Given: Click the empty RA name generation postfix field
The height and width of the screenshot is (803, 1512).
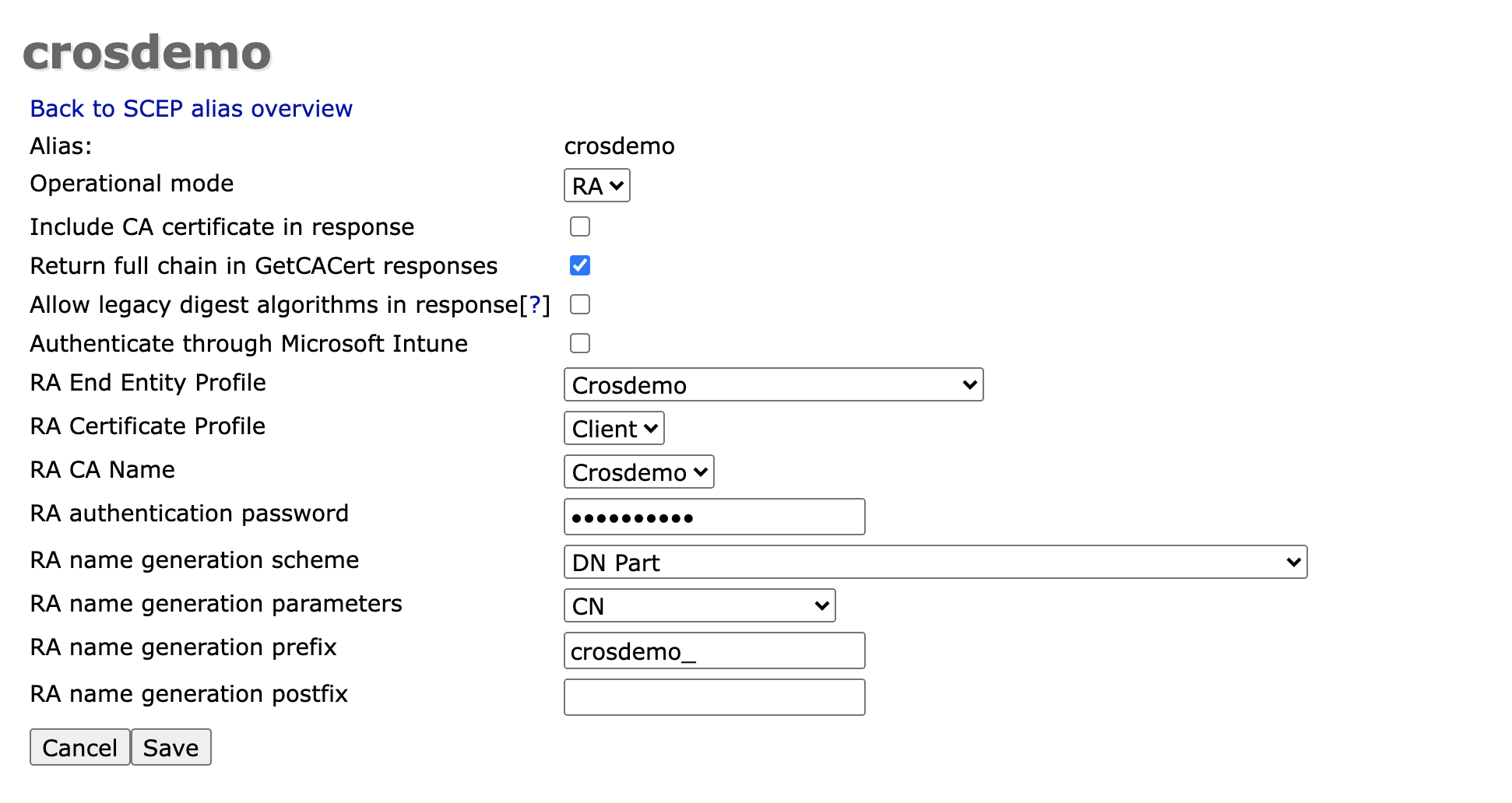Looking at the screenshot, I should [x=714, y=696].
